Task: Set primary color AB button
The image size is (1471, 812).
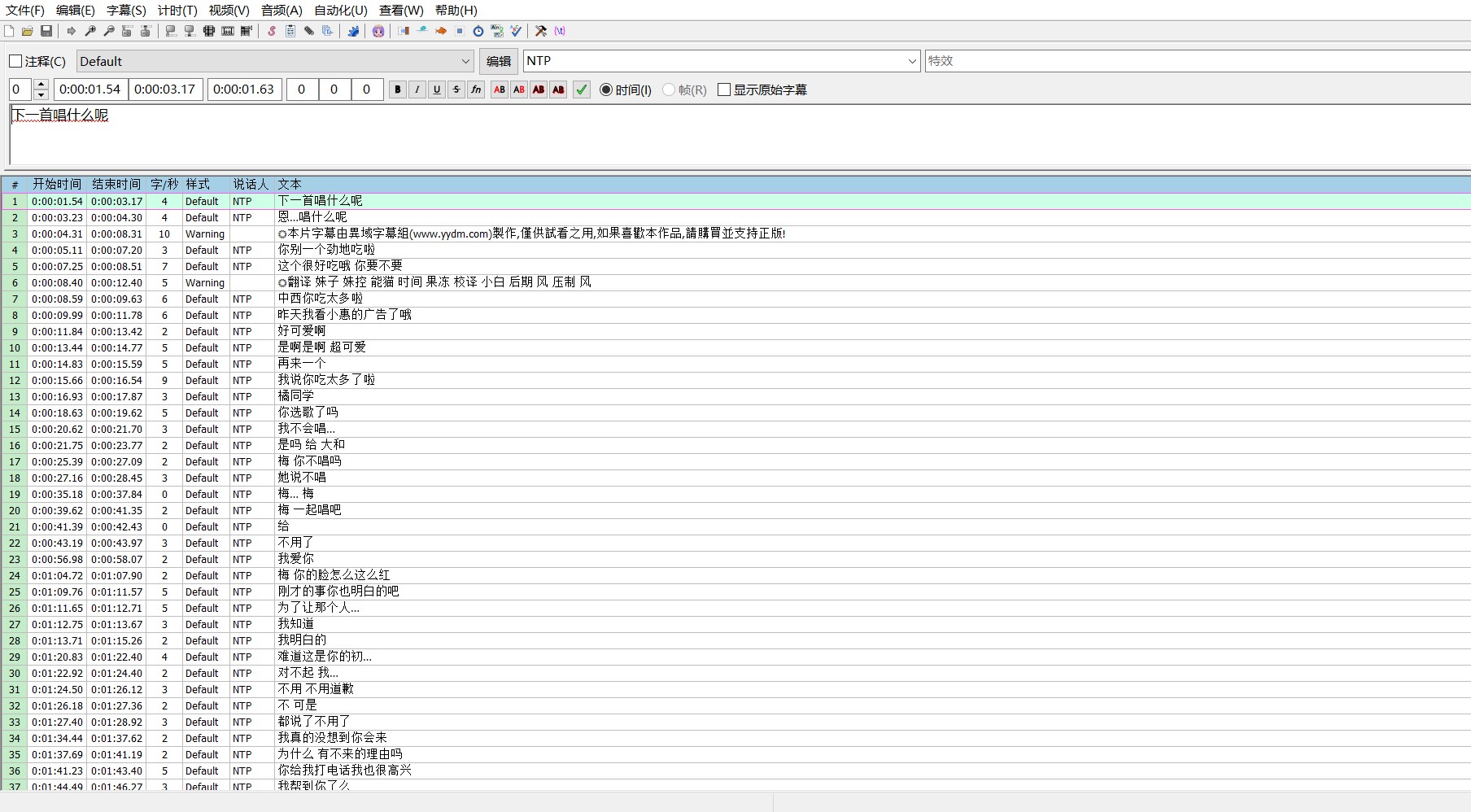Action: coord(500,89)
